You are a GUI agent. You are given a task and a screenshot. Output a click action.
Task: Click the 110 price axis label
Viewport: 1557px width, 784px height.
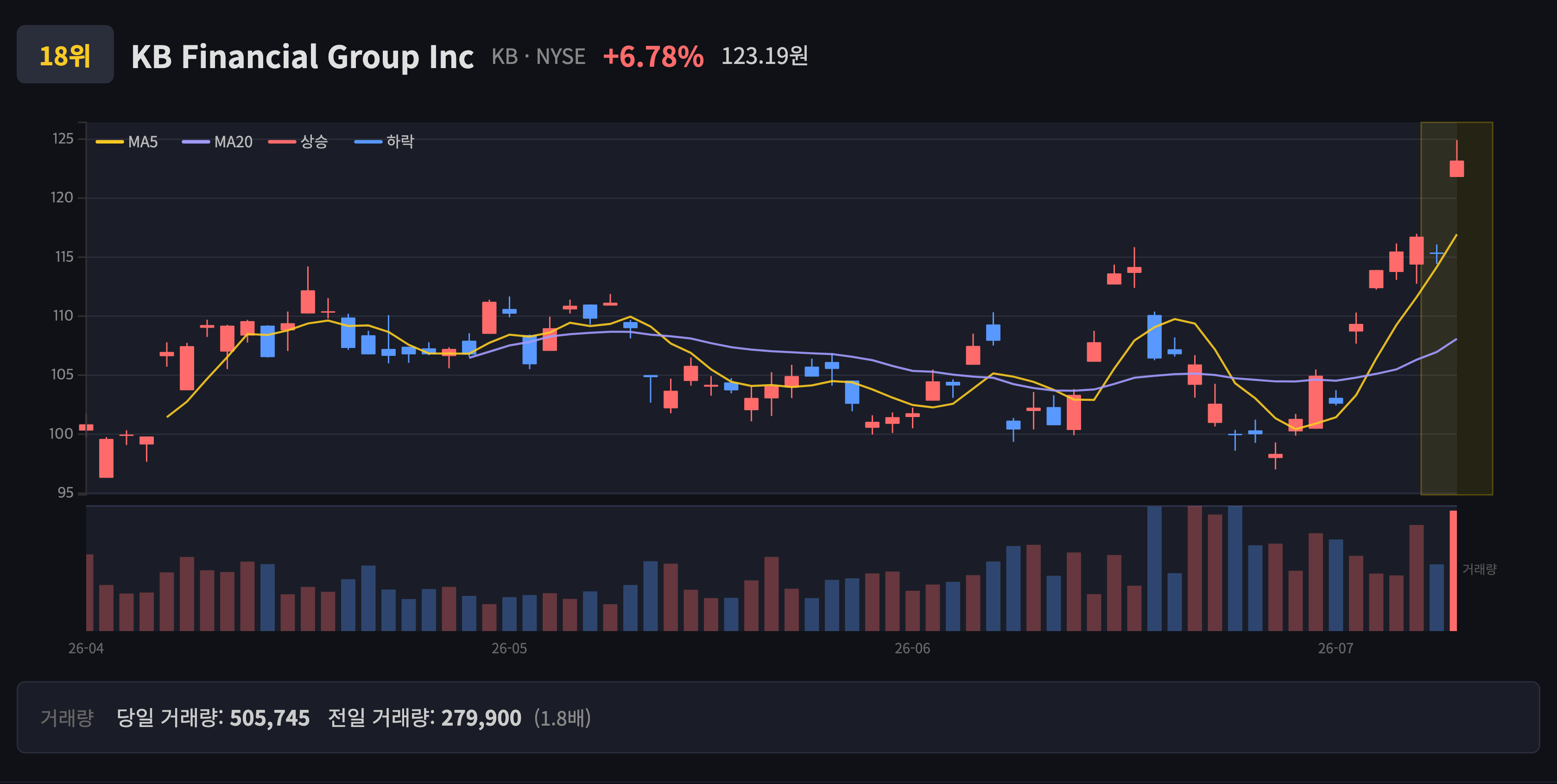(x=63, y=316)
